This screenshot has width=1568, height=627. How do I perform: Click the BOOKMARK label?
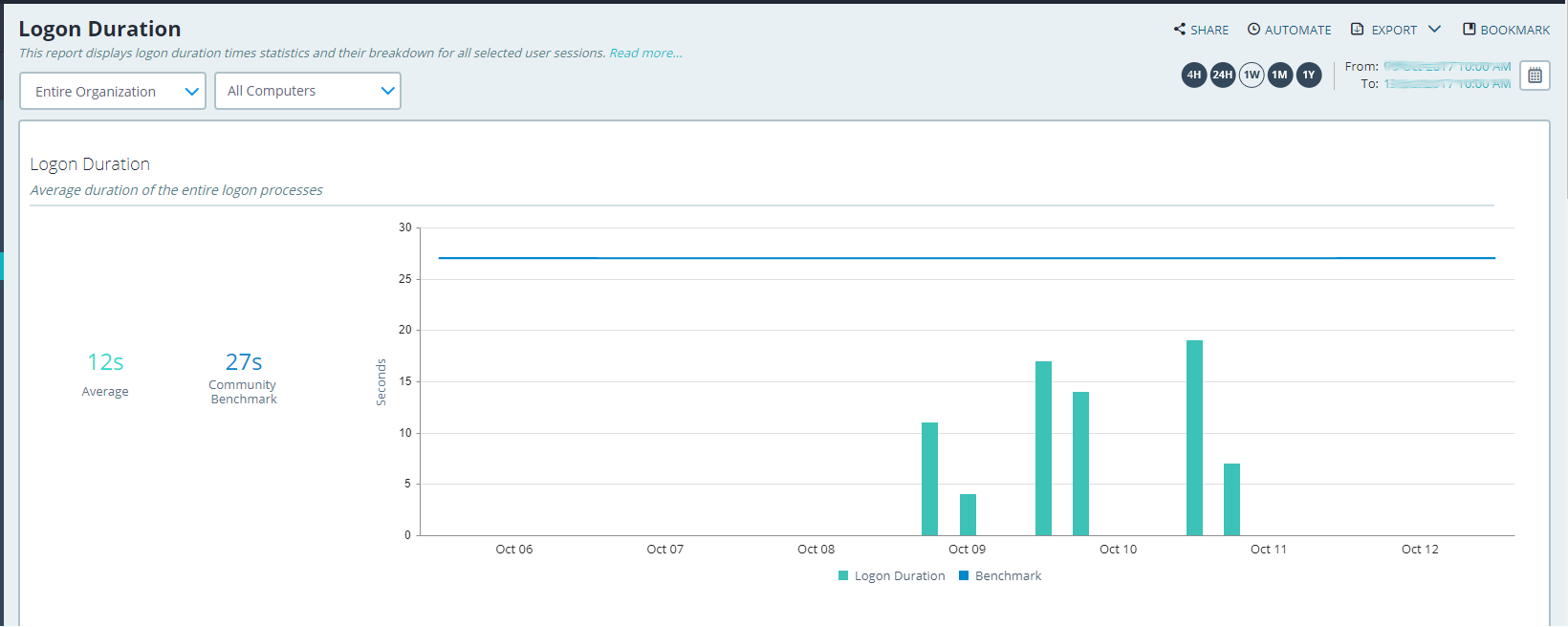[x=1515, y=30]
